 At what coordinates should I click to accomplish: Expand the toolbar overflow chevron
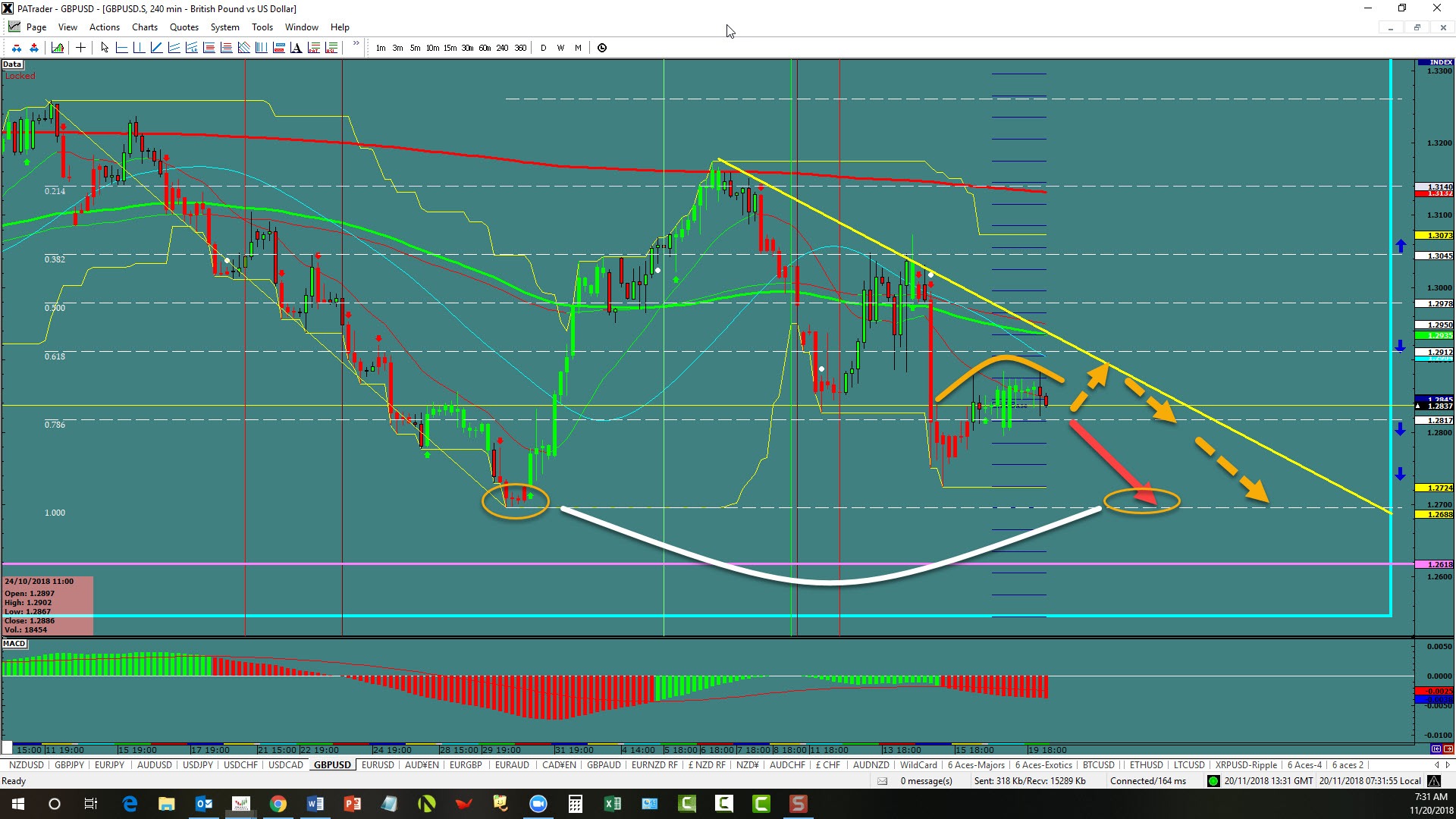tap(356, 44)
